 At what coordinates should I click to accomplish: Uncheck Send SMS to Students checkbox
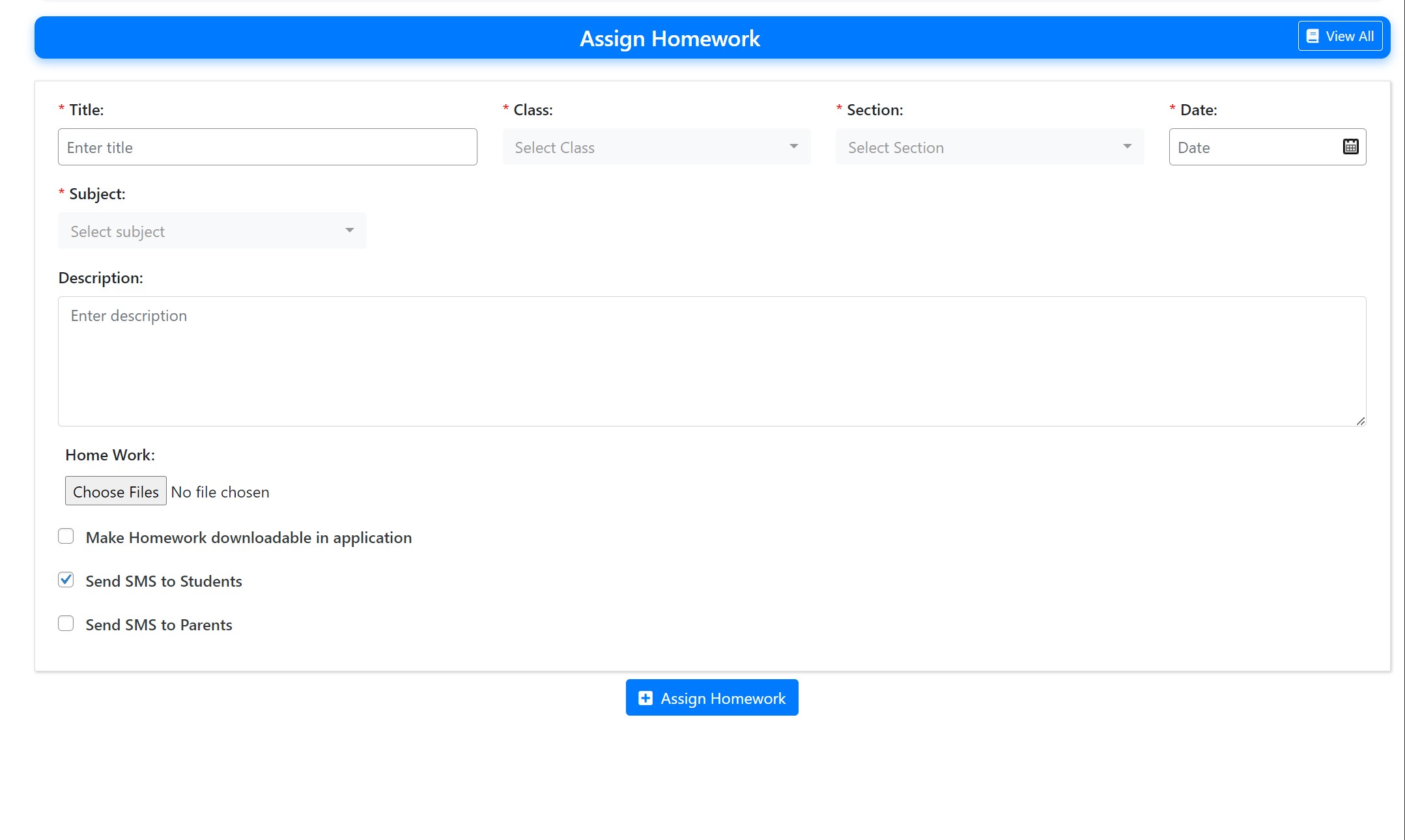coord(66,580)
